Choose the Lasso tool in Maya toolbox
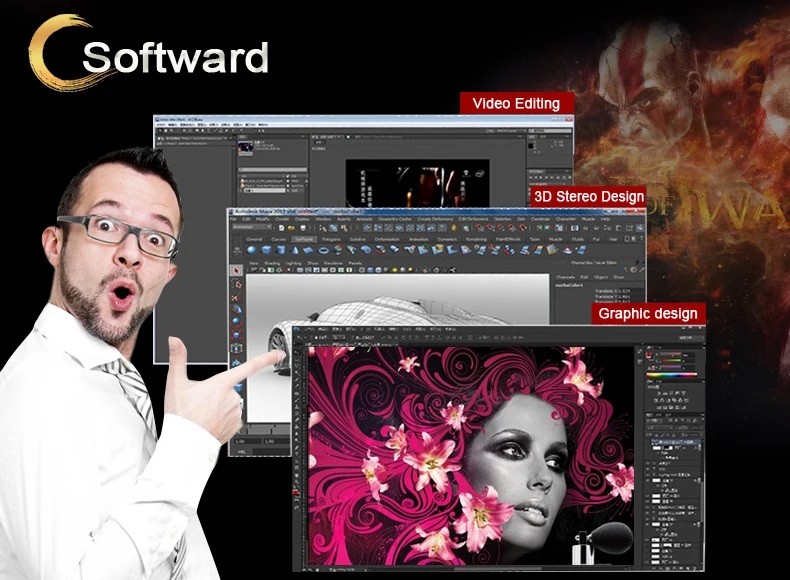This screenshot has width=790, height=580. click(236, 284)
